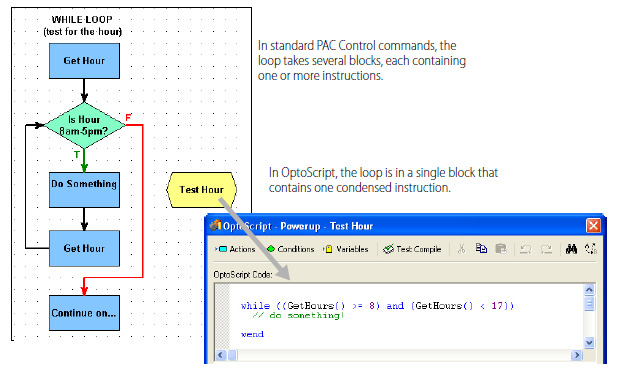Click the code editor scroll down arrow
618x372 pixels.
[589, 342]
